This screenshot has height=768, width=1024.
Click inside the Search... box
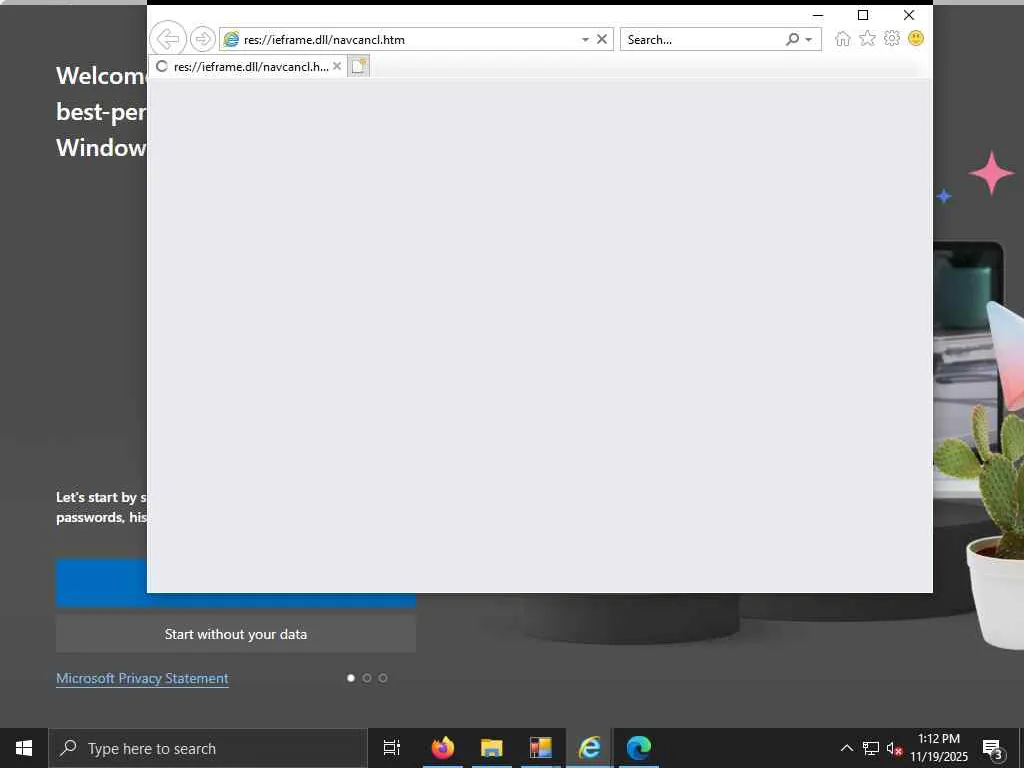point(702,40)
